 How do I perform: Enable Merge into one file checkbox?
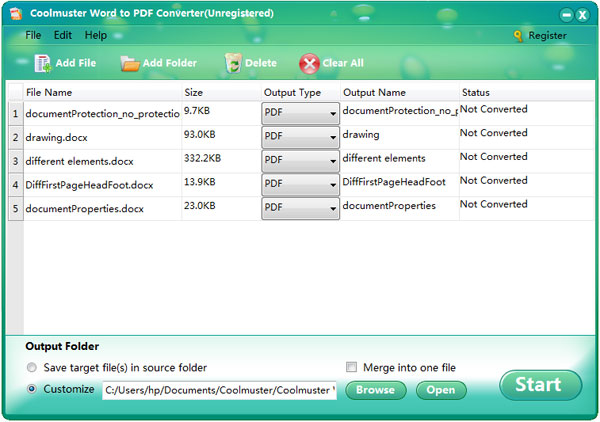[x=351, y=367]
